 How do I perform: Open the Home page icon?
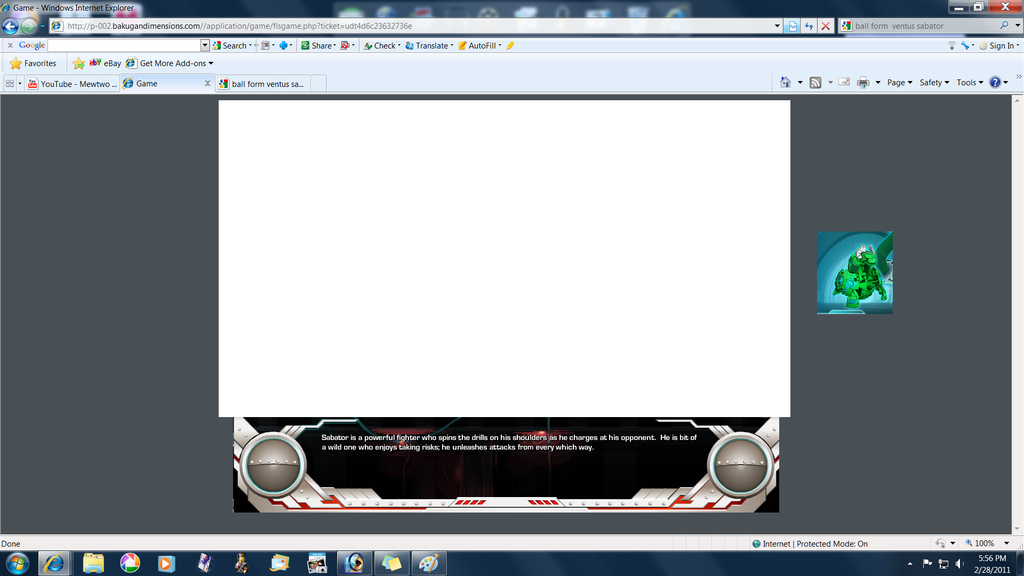[x=786, y=83]
